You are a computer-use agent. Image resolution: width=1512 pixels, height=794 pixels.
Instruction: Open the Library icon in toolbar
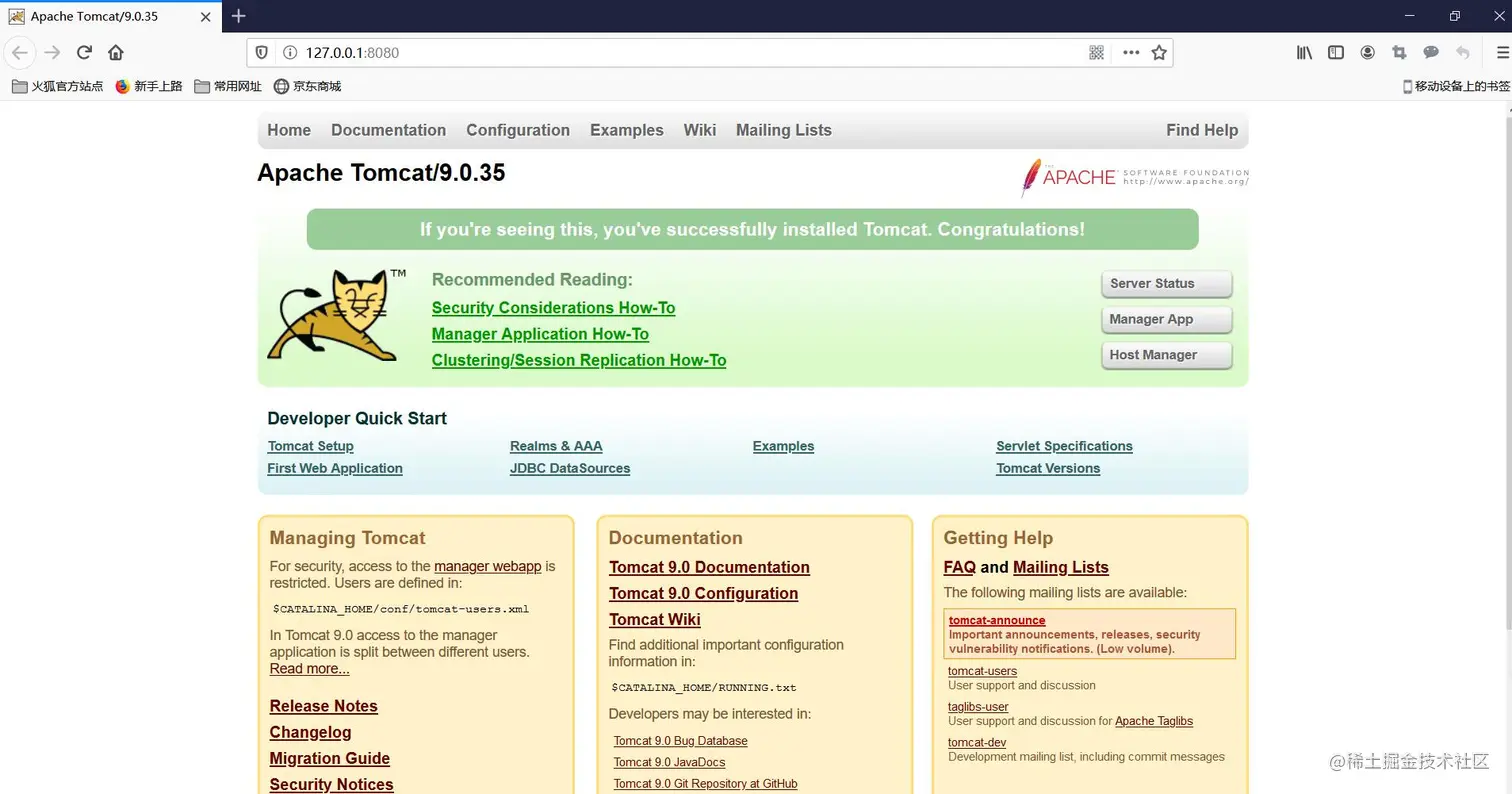[1304, 52]
